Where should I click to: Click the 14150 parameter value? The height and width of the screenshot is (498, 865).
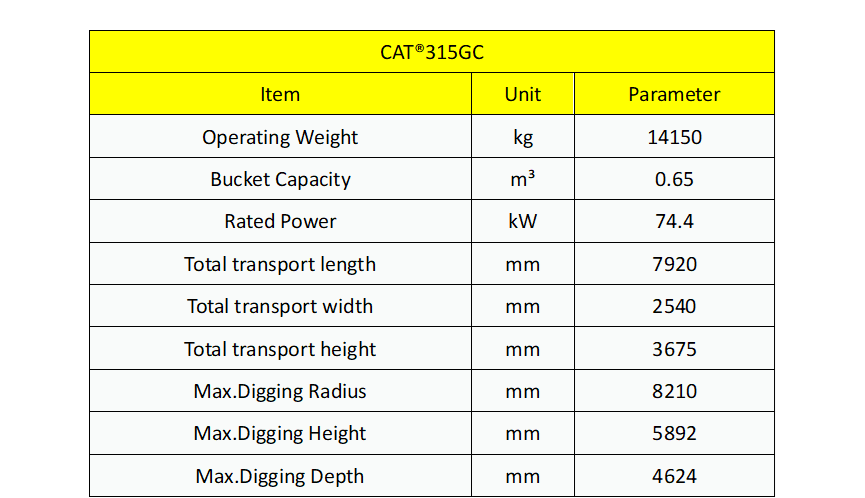click(674, 136)
